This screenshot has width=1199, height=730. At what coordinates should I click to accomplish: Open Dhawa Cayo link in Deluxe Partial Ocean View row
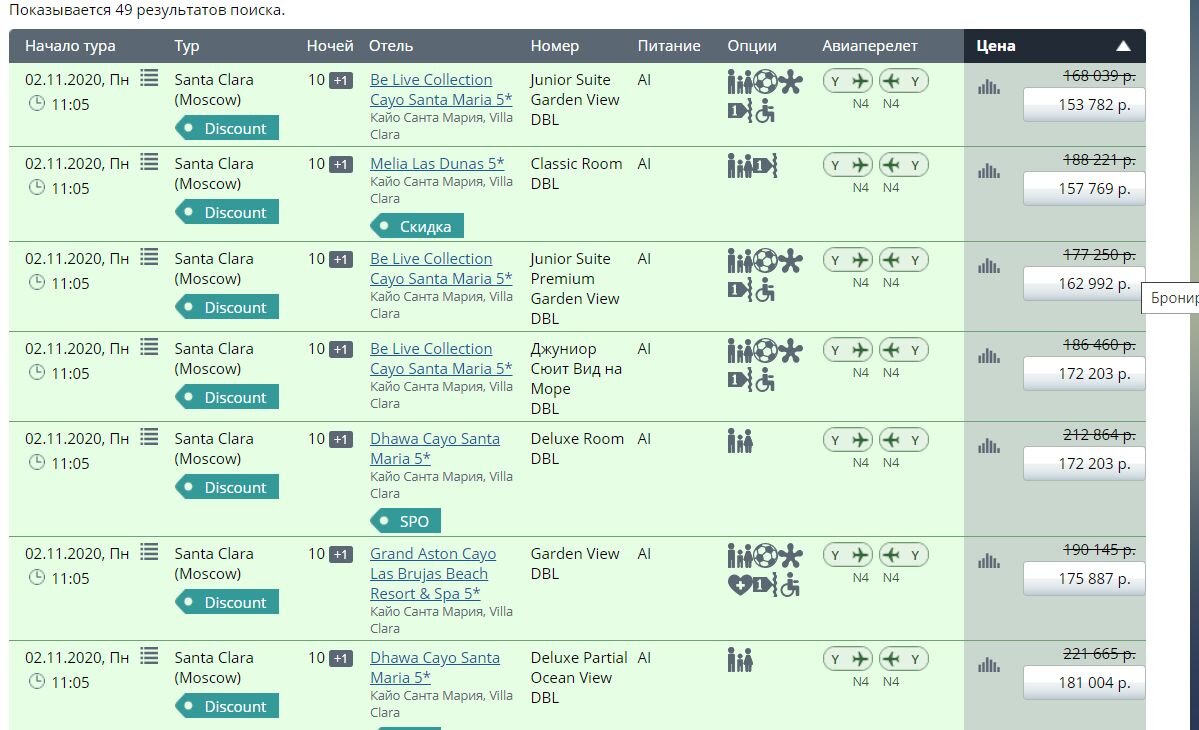click(435, 667)
